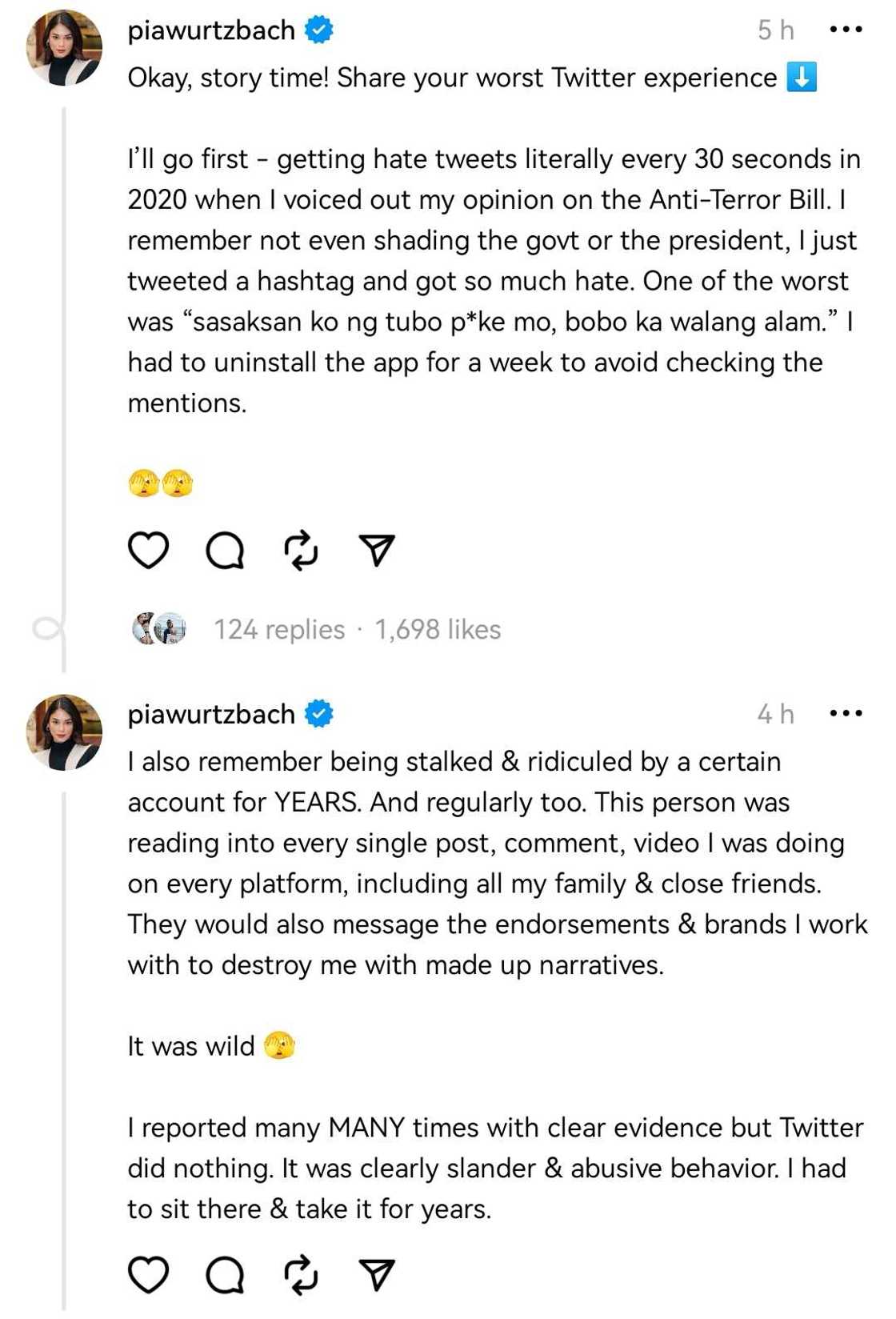Open more options on the 5 h post
The height and width of the screenshot is (1319, 896).
pyautogui.click(x=846, y=30)
